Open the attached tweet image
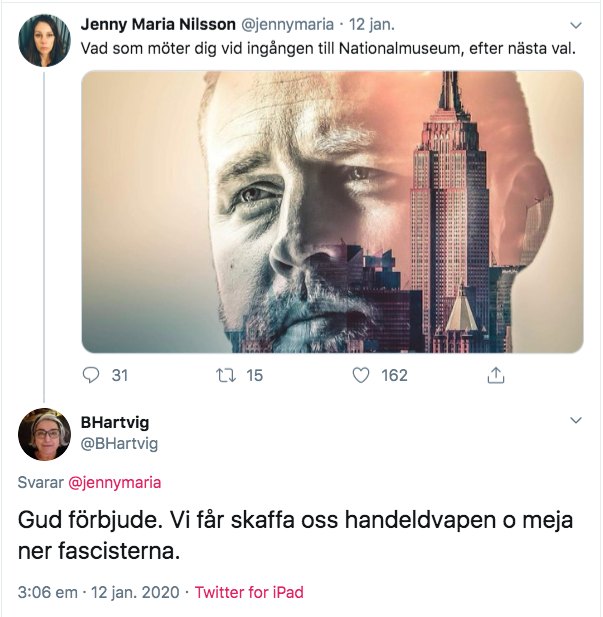Image resolution: width=603 pixels, height=617 pixels. pyautogui.click(x=331, y=211)
